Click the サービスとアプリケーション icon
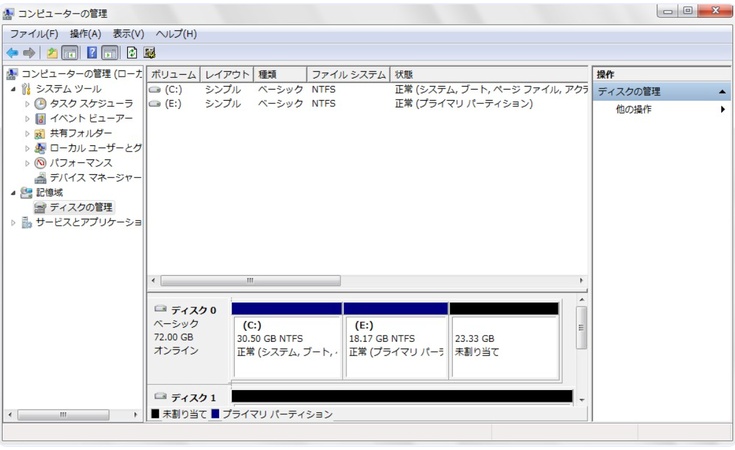The width and height of the screenshot is (735, 450). tap(27, 223)
